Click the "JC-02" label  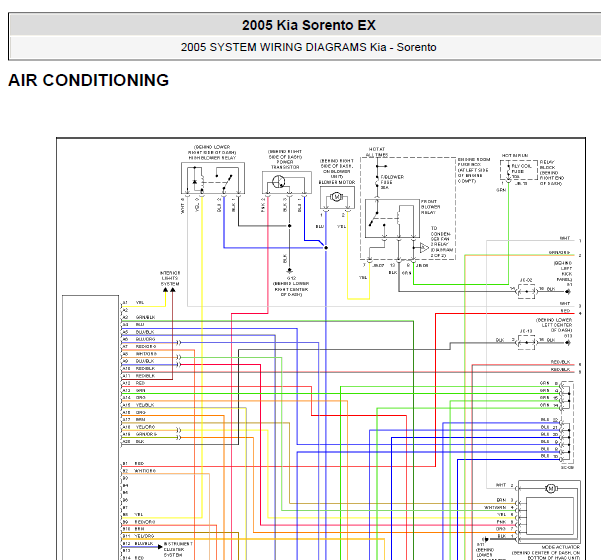[x=526, y=280]
